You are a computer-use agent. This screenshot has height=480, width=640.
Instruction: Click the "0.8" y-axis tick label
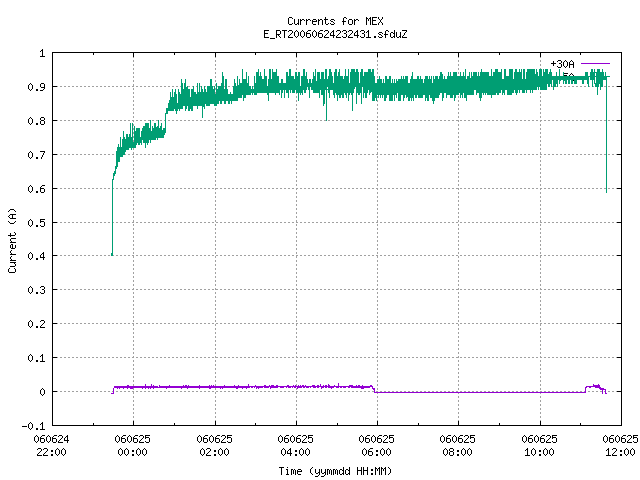tap(36, 121)
